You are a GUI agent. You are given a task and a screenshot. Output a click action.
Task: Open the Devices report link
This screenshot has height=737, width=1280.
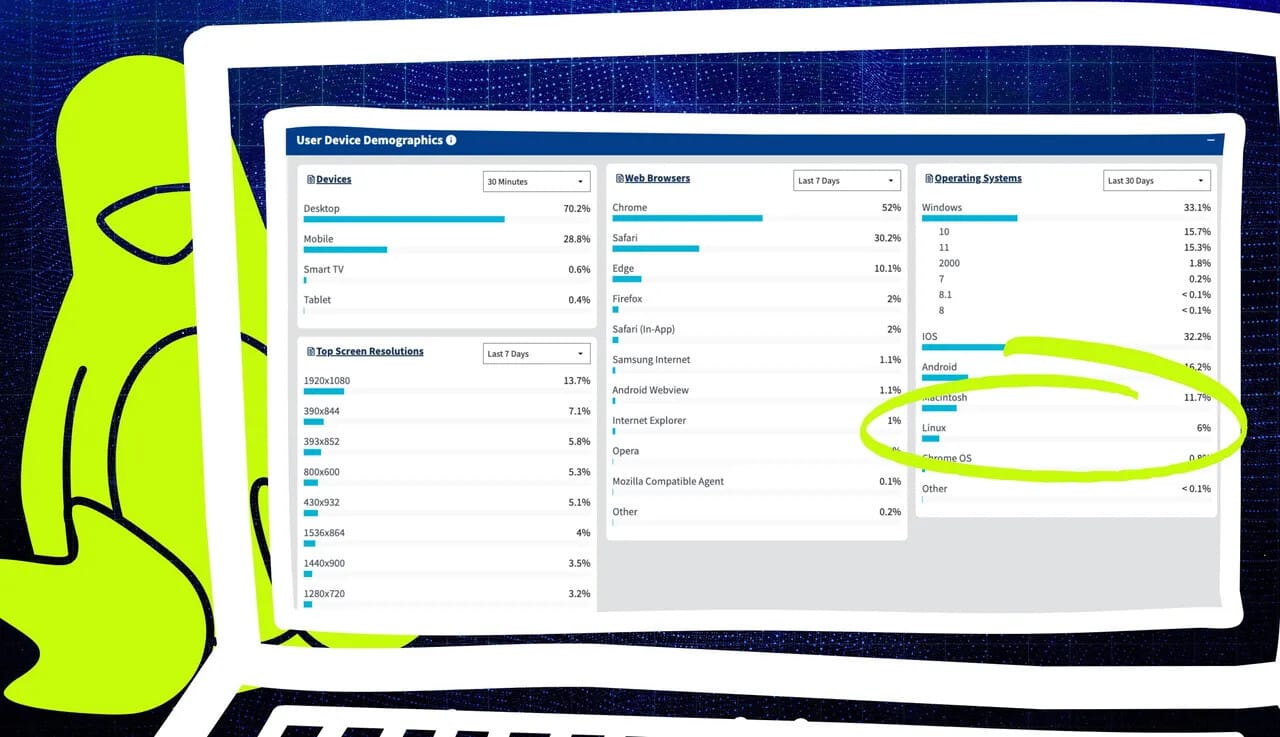[334, 180]
